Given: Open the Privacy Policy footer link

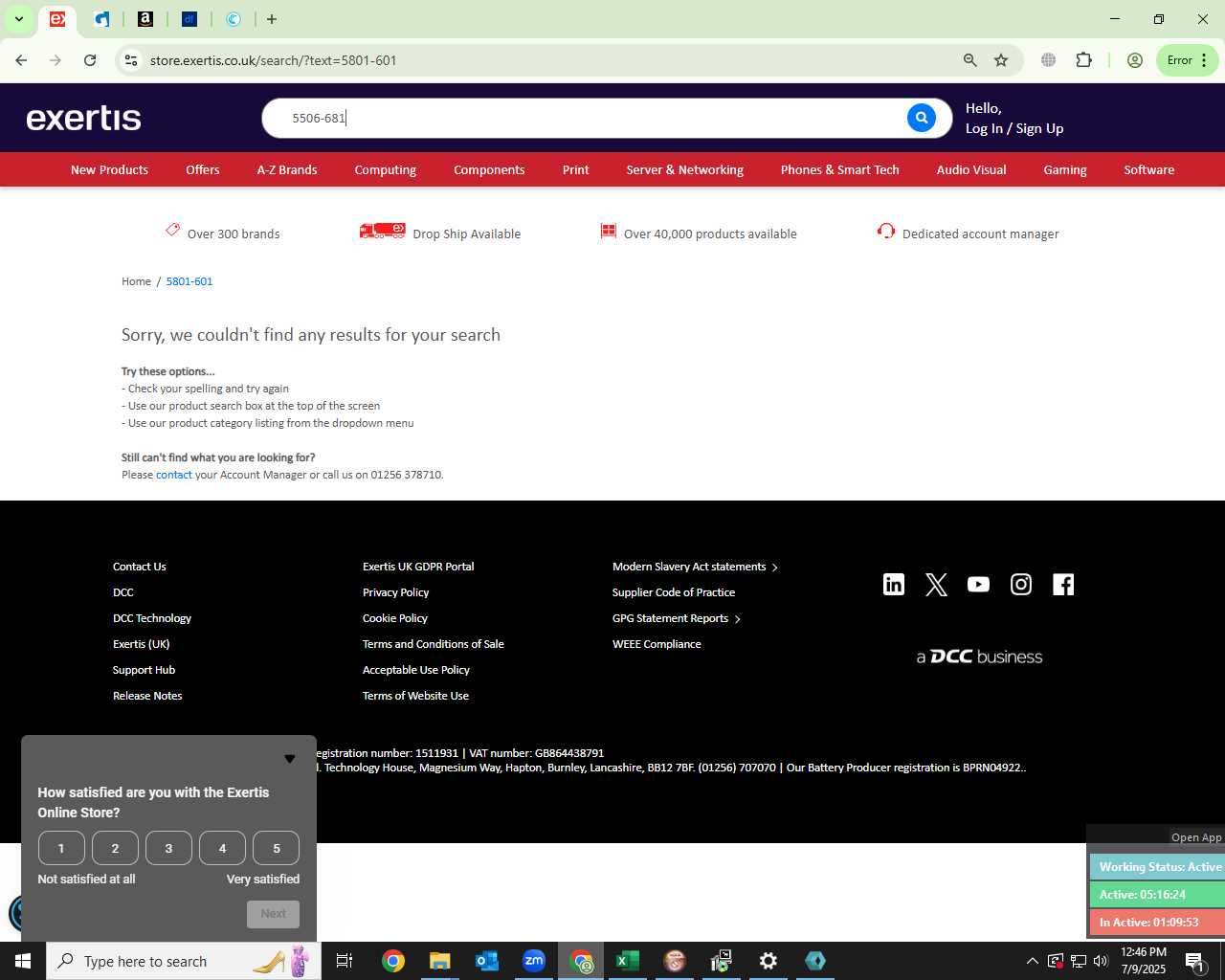Looking at the screenshot, I should click(395, 592).
